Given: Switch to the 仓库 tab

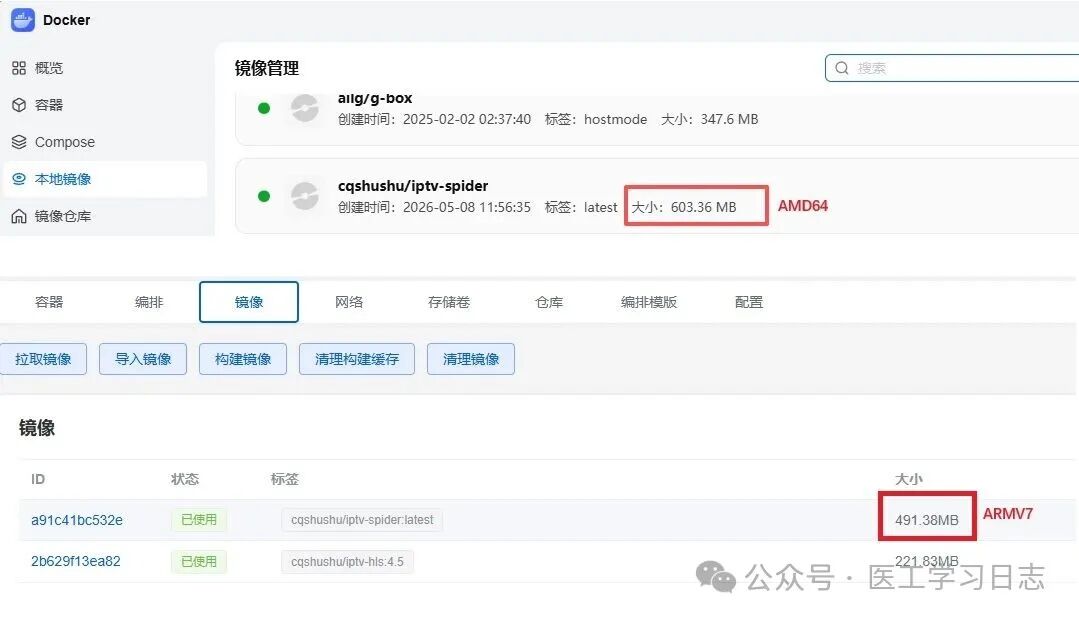Looking at the screenshot, I should point(548,302).
